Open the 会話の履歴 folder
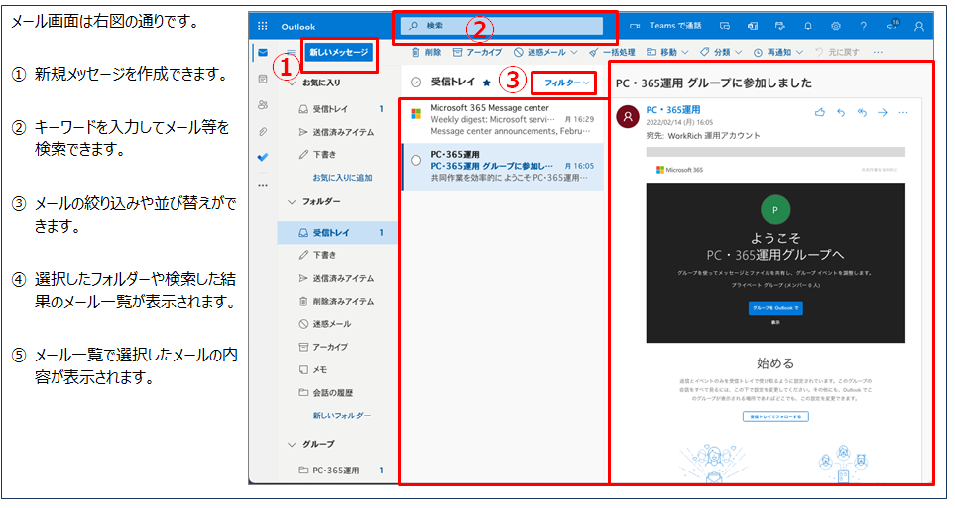Viewport: 955px width, 508px height. [337, 393]
